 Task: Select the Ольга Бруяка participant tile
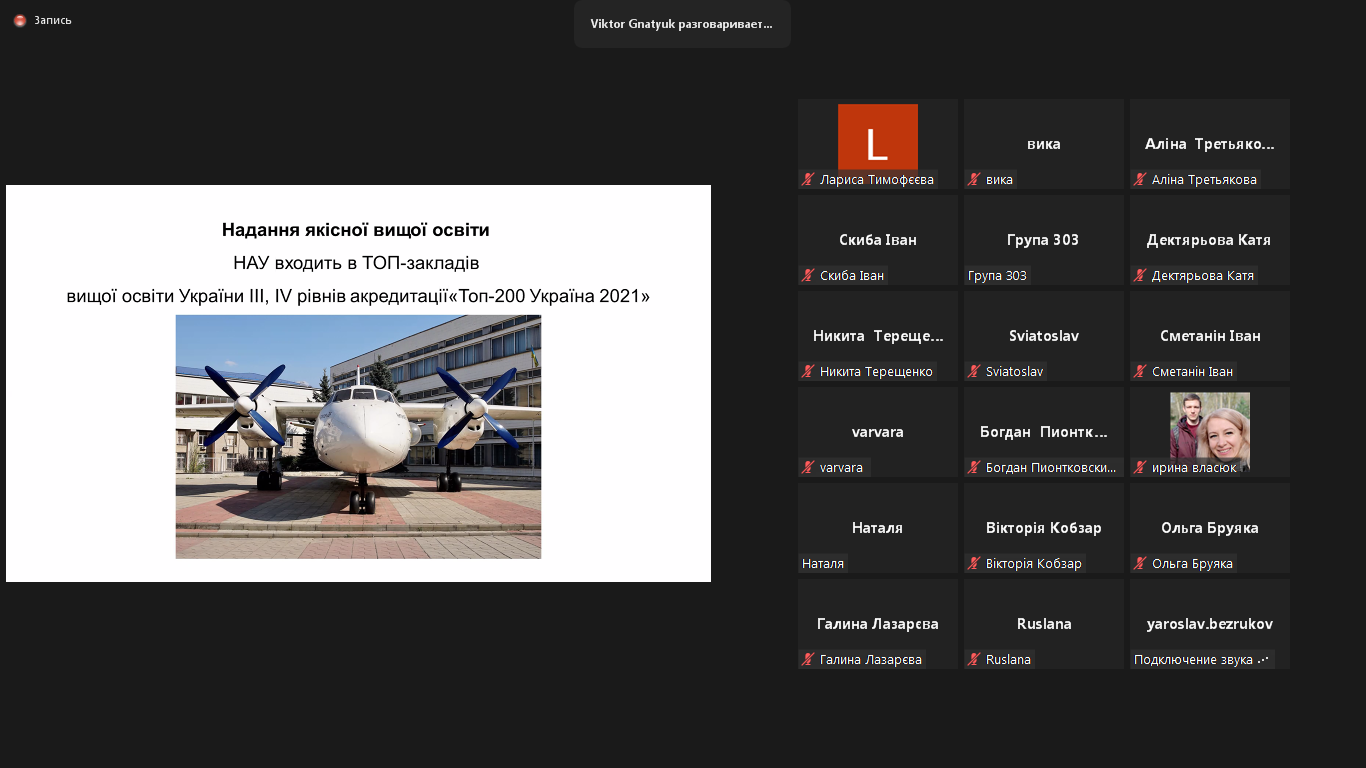click(1209, 528)
